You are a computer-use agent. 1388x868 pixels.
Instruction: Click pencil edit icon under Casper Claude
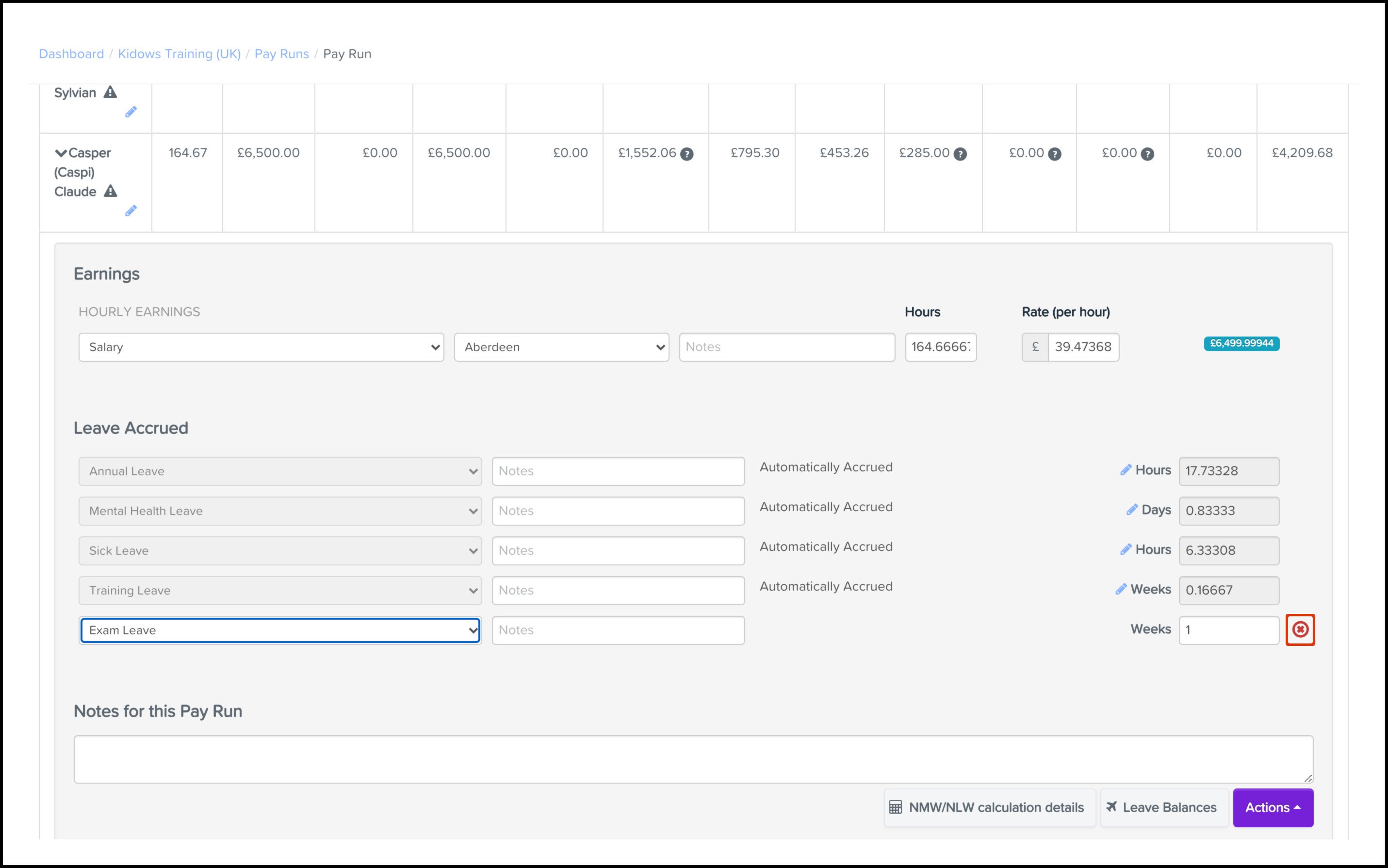click(131, 211)
